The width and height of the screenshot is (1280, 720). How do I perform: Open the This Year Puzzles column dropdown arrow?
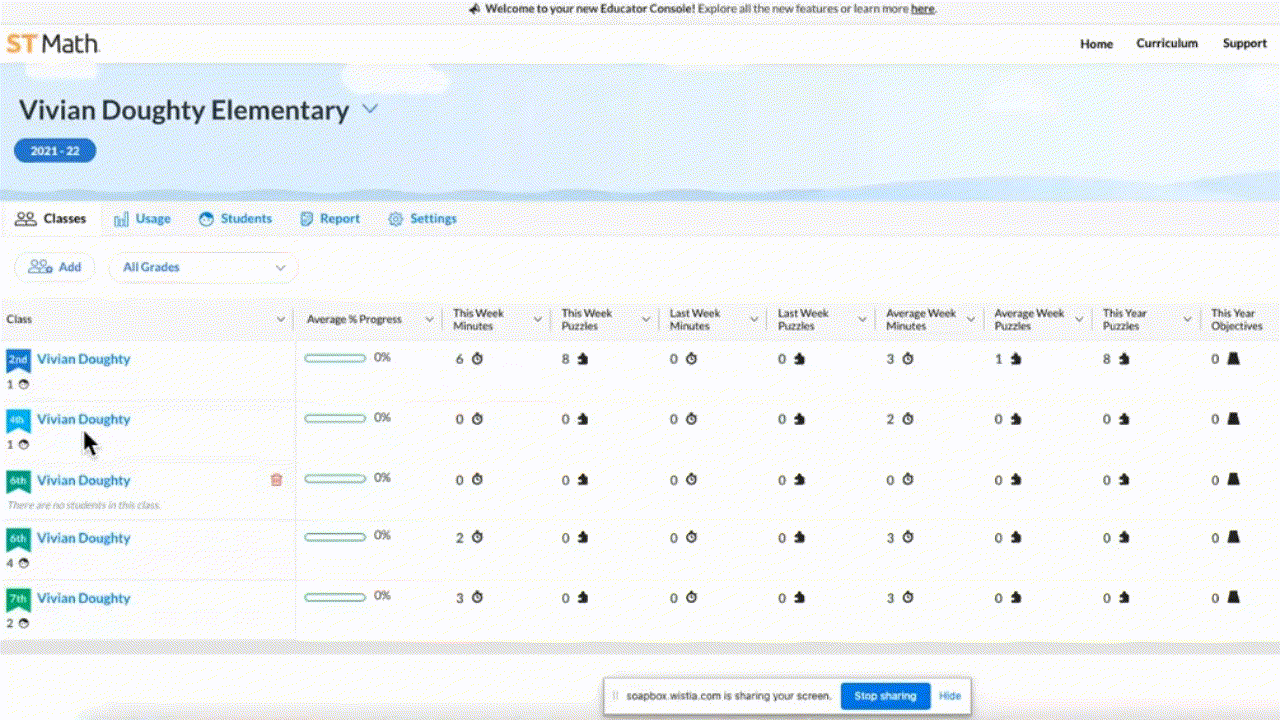pyautogui.click(x=1187, y=320)
